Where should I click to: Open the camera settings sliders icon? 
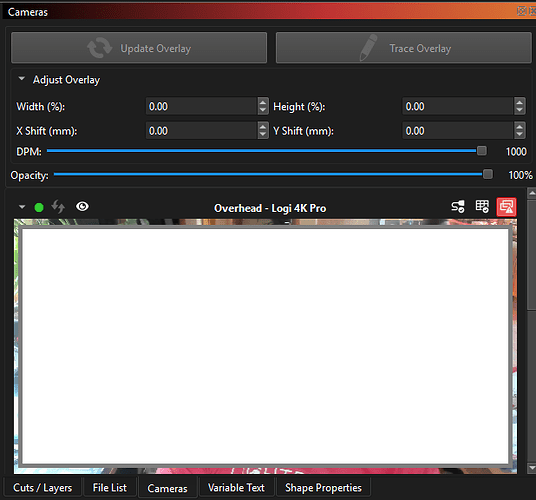coord(458,206)
